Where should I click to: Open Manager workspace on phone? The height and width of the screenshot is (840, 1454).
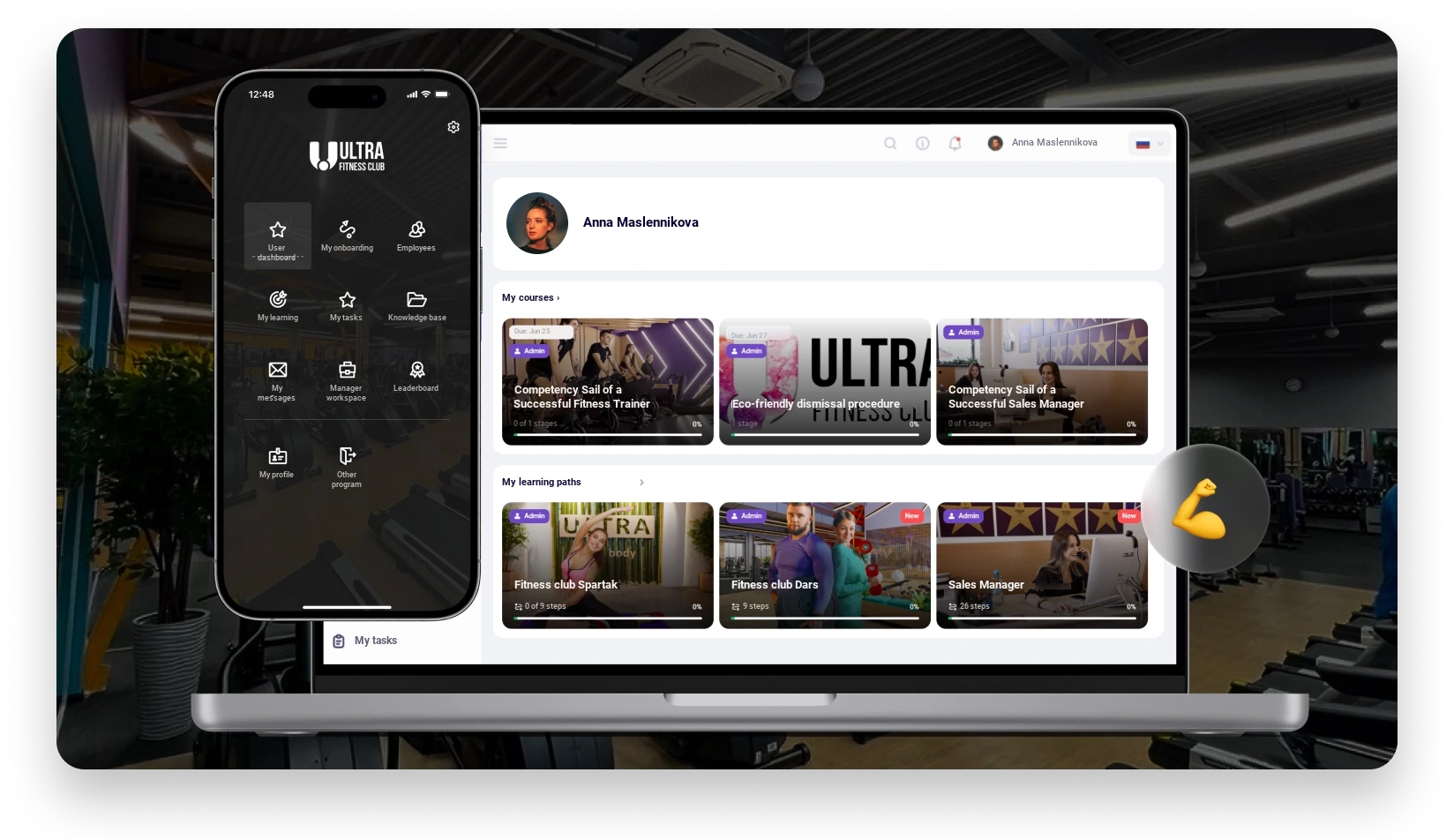click(x=347, y=381)
